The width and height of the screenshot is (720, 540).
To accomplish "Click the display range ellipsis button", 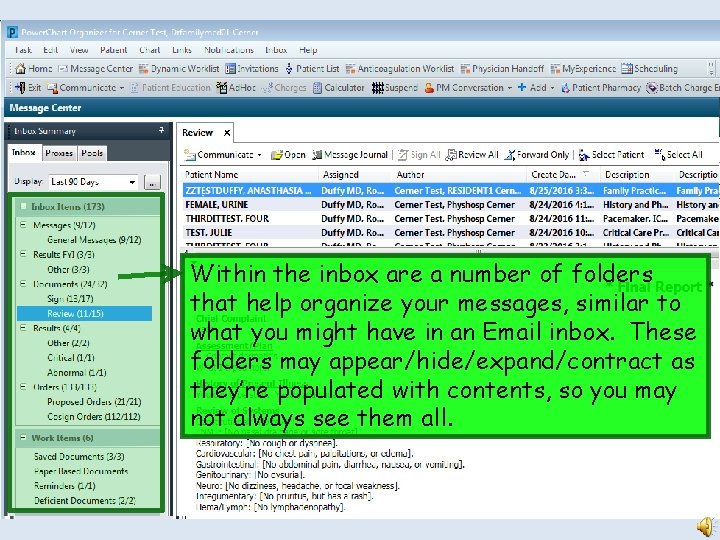I will click(x=152, y=182).
